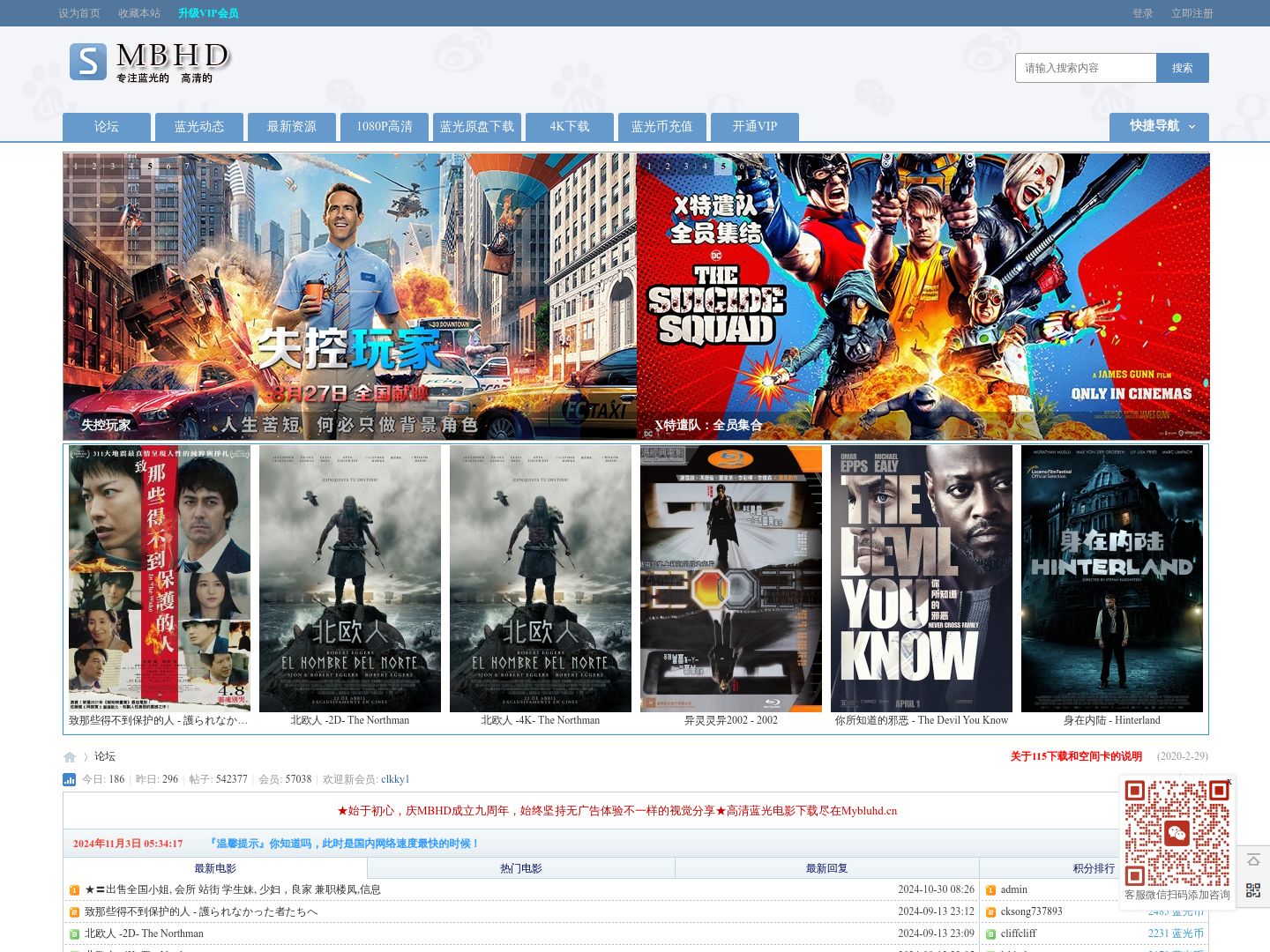The image size is (1270, 952).
Task: Click the 收藏本站 link
Action: tap(139, 13)
